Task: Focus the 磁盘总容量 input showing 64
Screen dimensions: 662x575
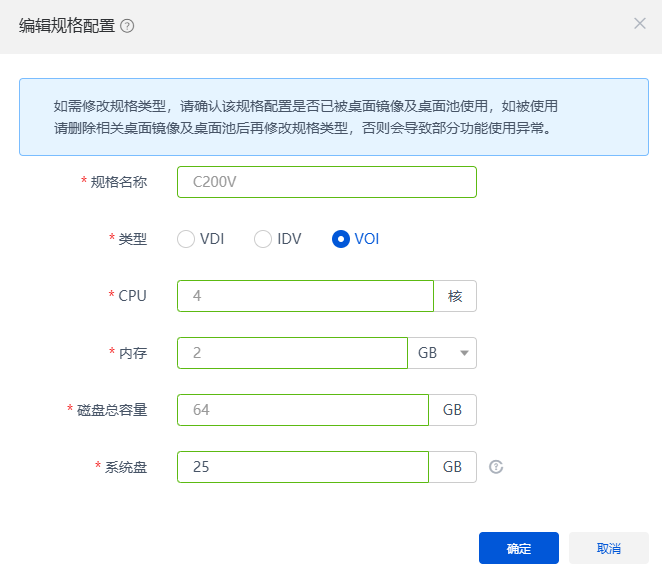Action: pos(302,410)
